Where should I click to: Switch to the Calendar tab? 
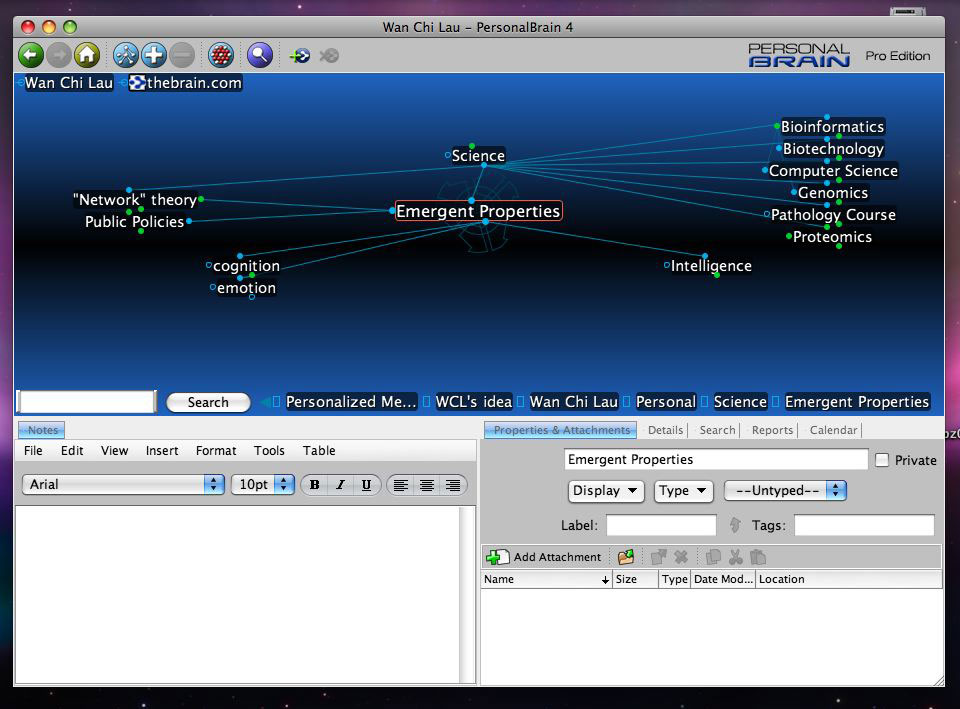click(833, 430)
